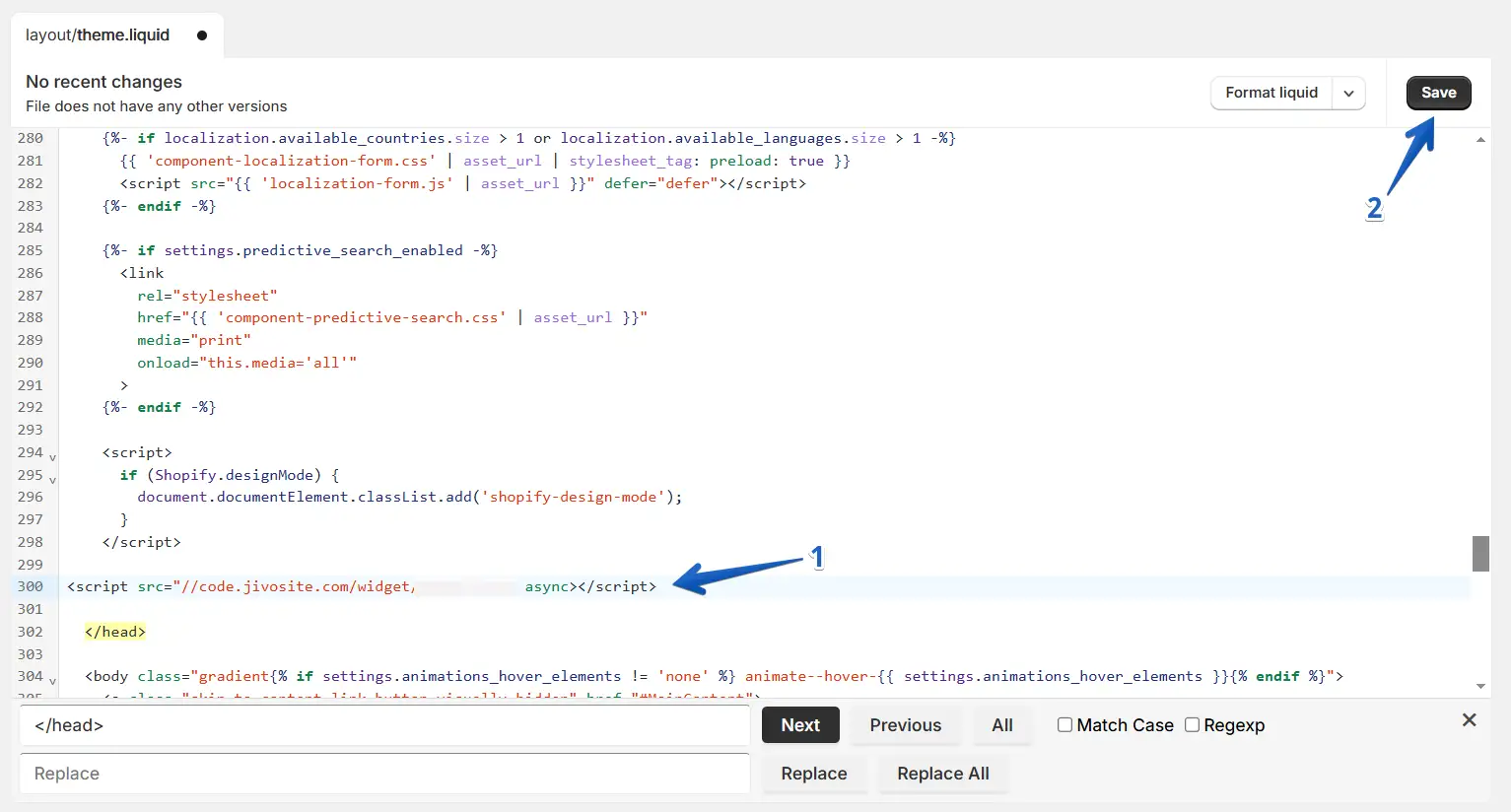Viewport: 1511px width, 812px height.
Task: Collapse the body tag fold at line 304
Action: [x=52, y=681]
